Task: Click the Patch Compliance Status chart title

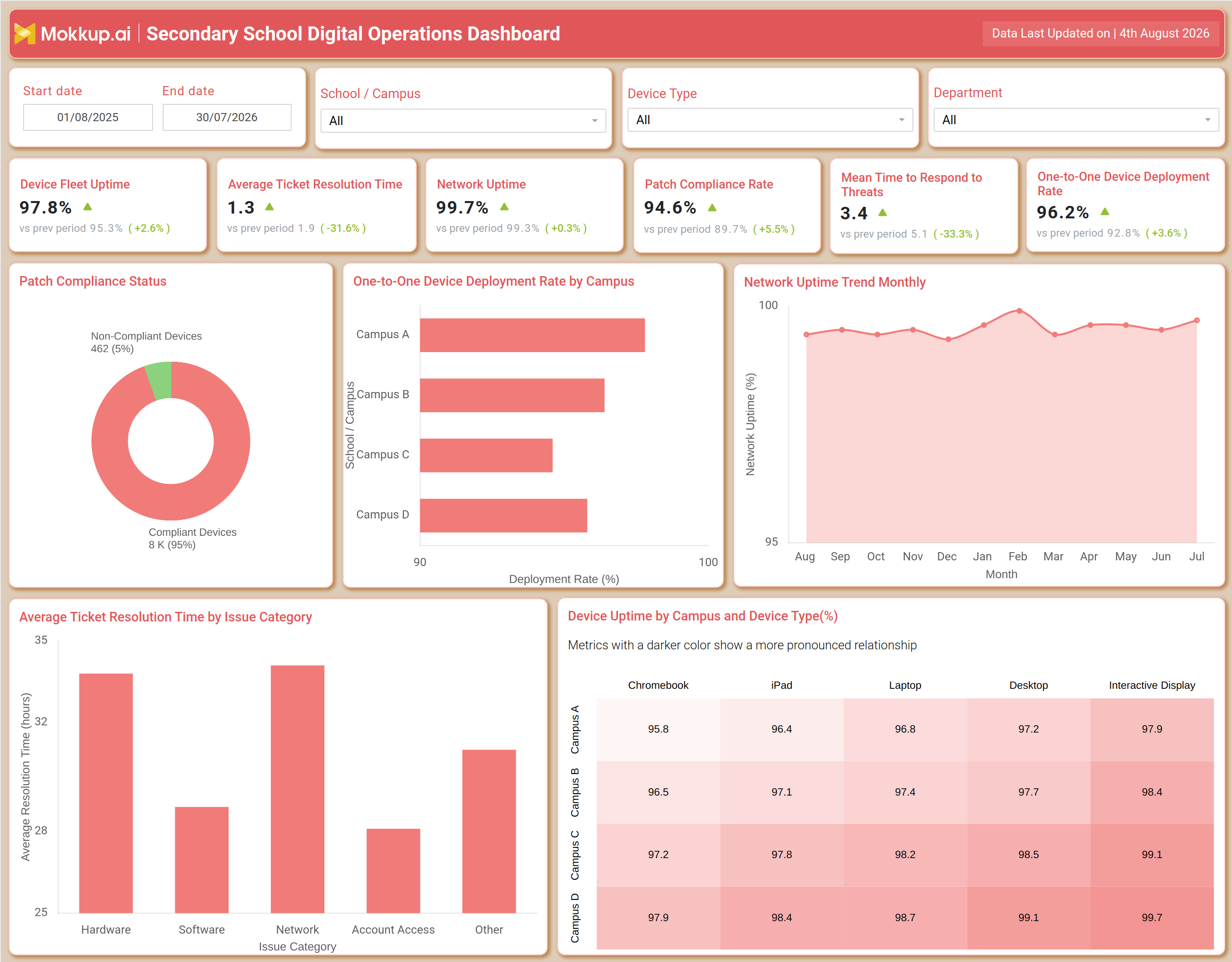Action: click(93, 281)
